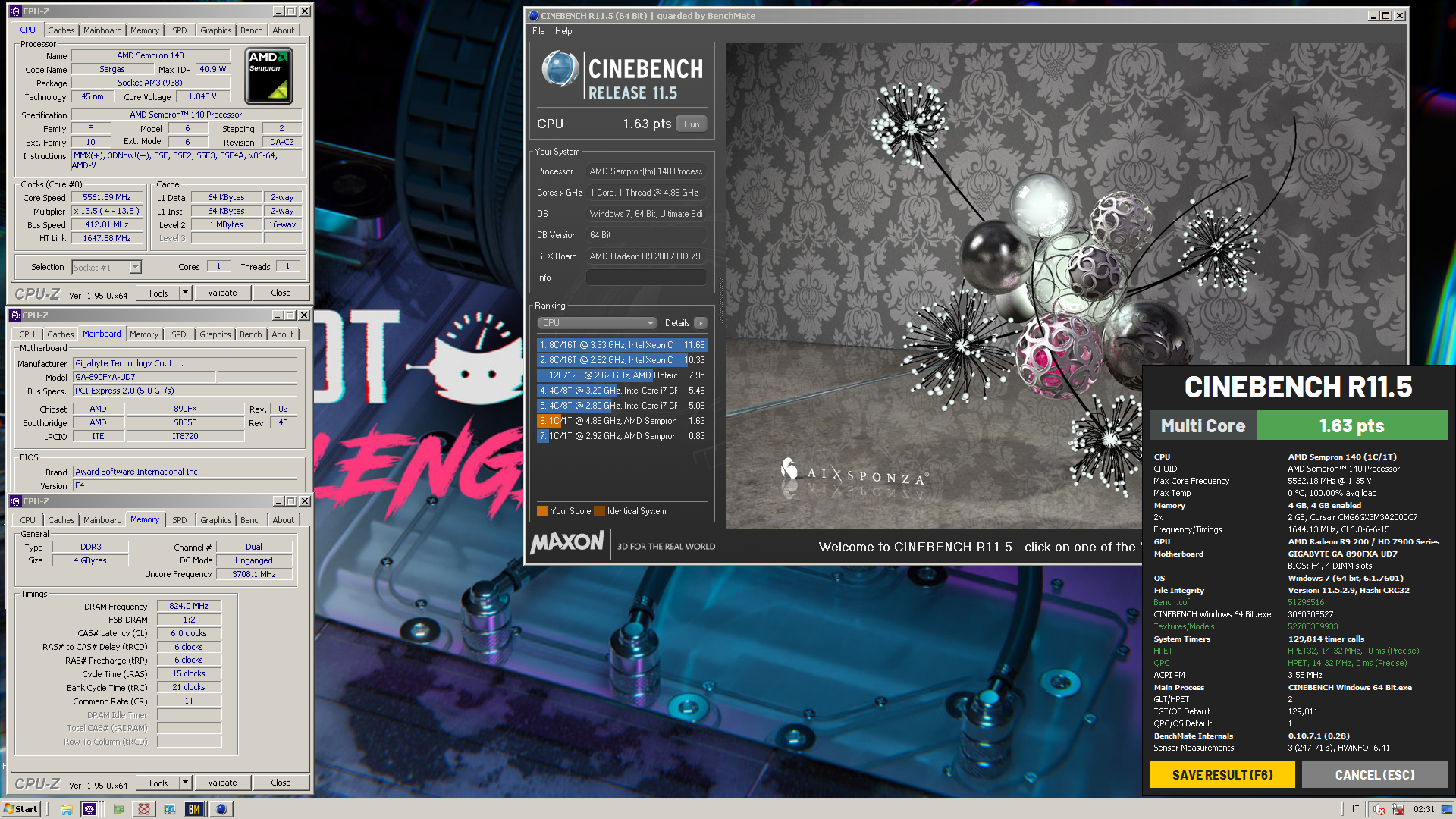This screenshot has width=1456, height=819.
Task: Expand Tools dropdown arrow in CPU-Z Processor window
Action: pyautogui.click(x=184, y=293)
